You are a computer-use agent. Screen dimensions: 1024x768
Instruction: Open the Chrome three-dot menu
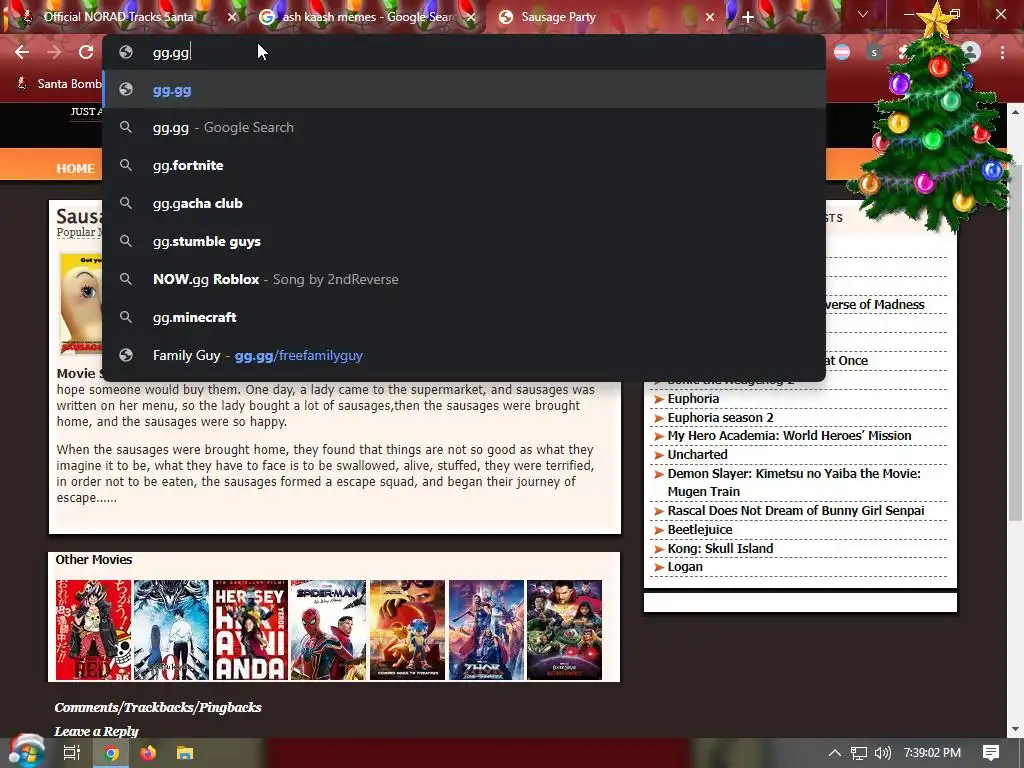(1002, 52)
